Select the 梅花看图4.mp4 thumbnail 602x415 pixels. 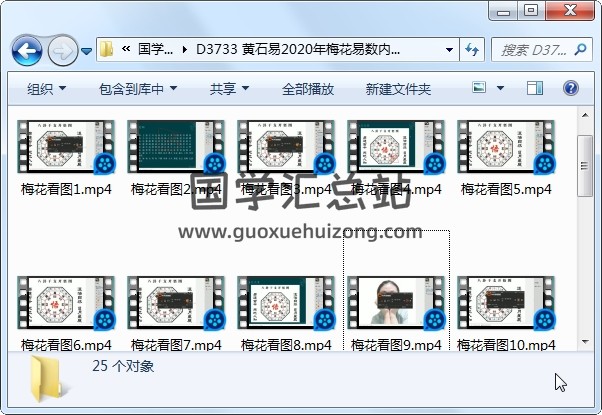point(396,146)
